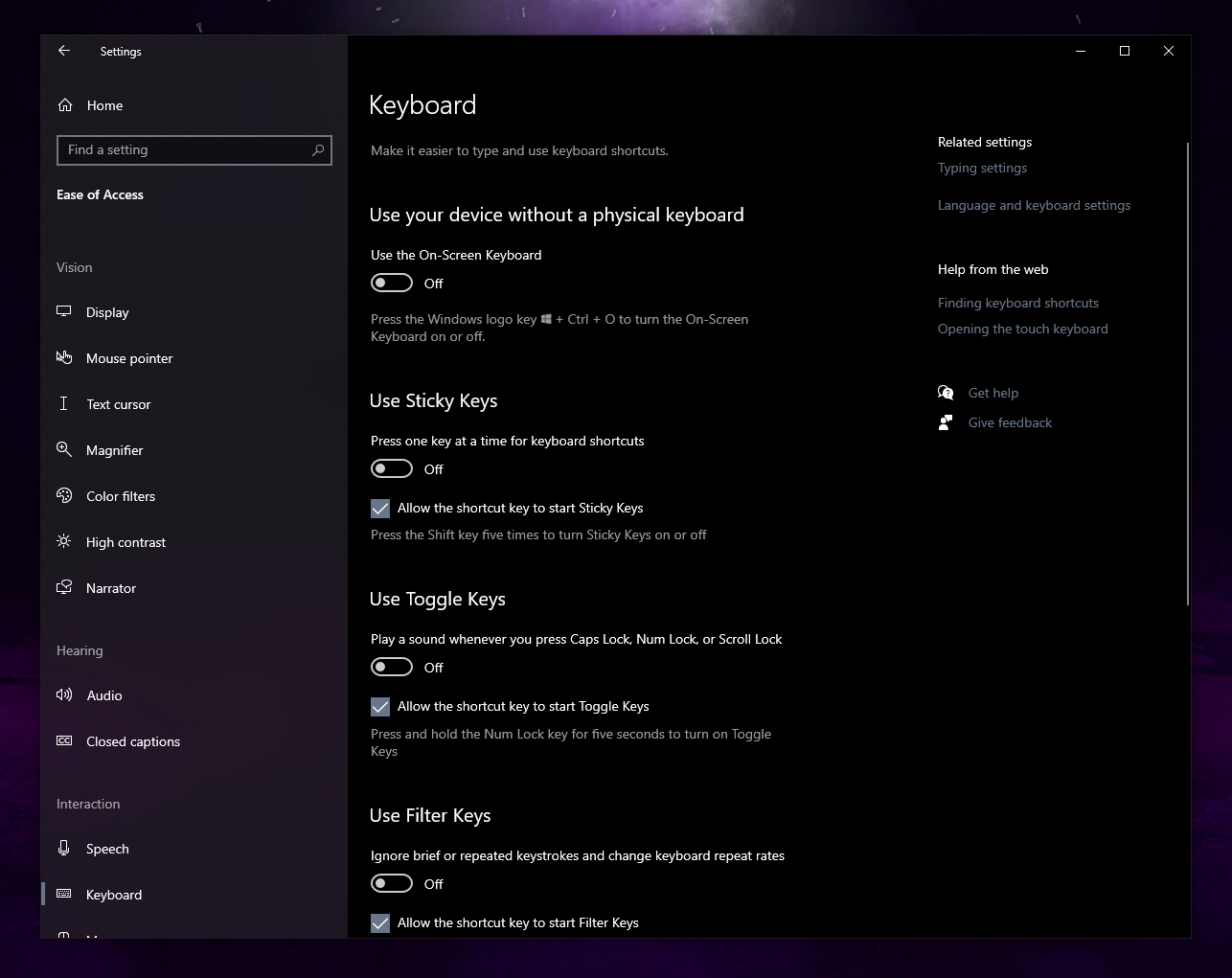Screen dimensions: 1232x978
Task: Click the Home house icon
Action: (65, 105)
